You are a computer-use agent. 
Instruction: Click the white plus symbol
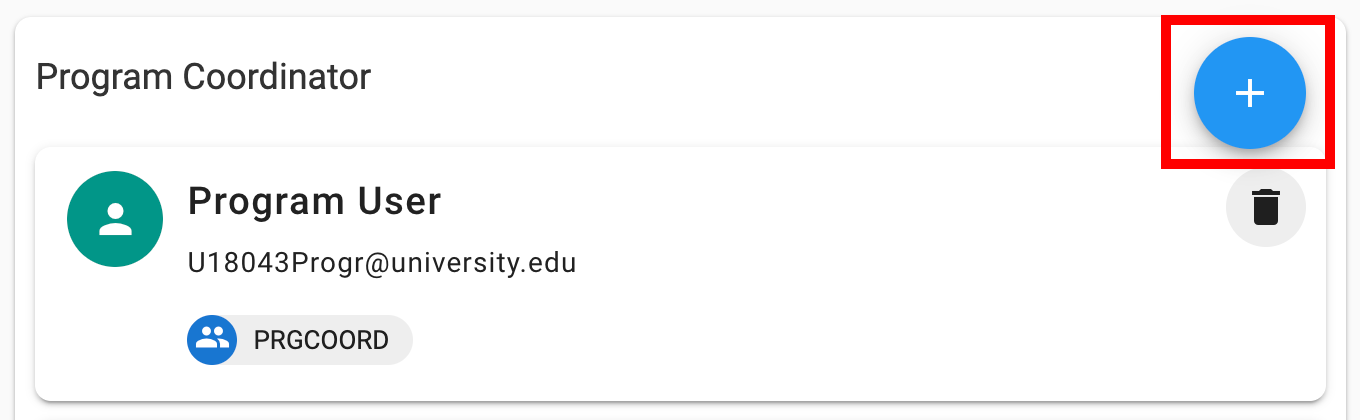[1249, 93]
